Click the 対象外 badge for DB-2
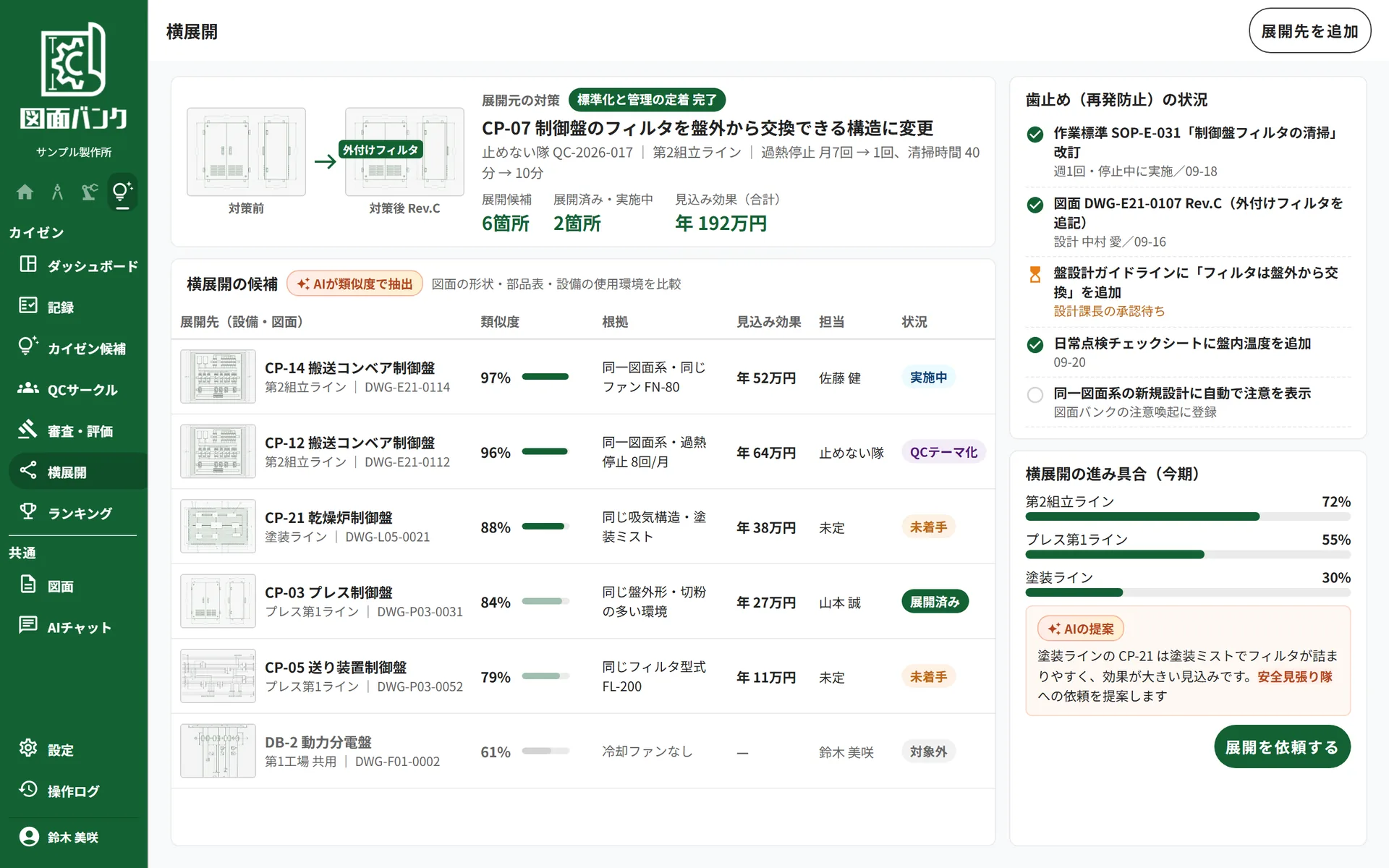This screenshot has height=868, width=1389. click(928, 752)
